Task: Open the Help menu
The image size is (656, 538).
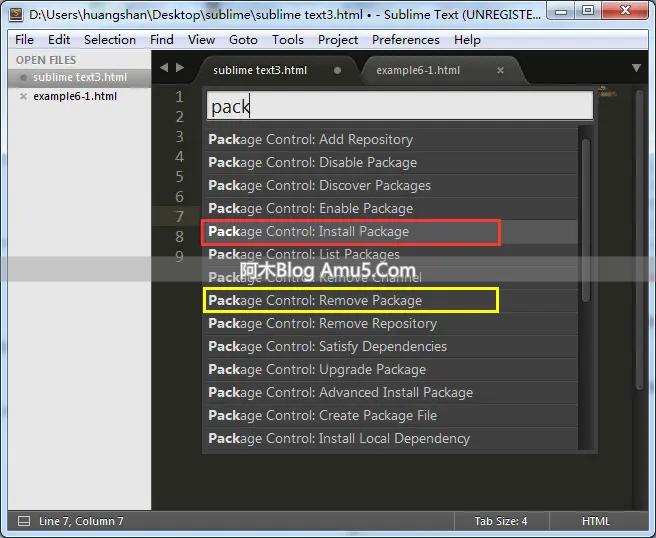Action: click(x=467, y=40)
